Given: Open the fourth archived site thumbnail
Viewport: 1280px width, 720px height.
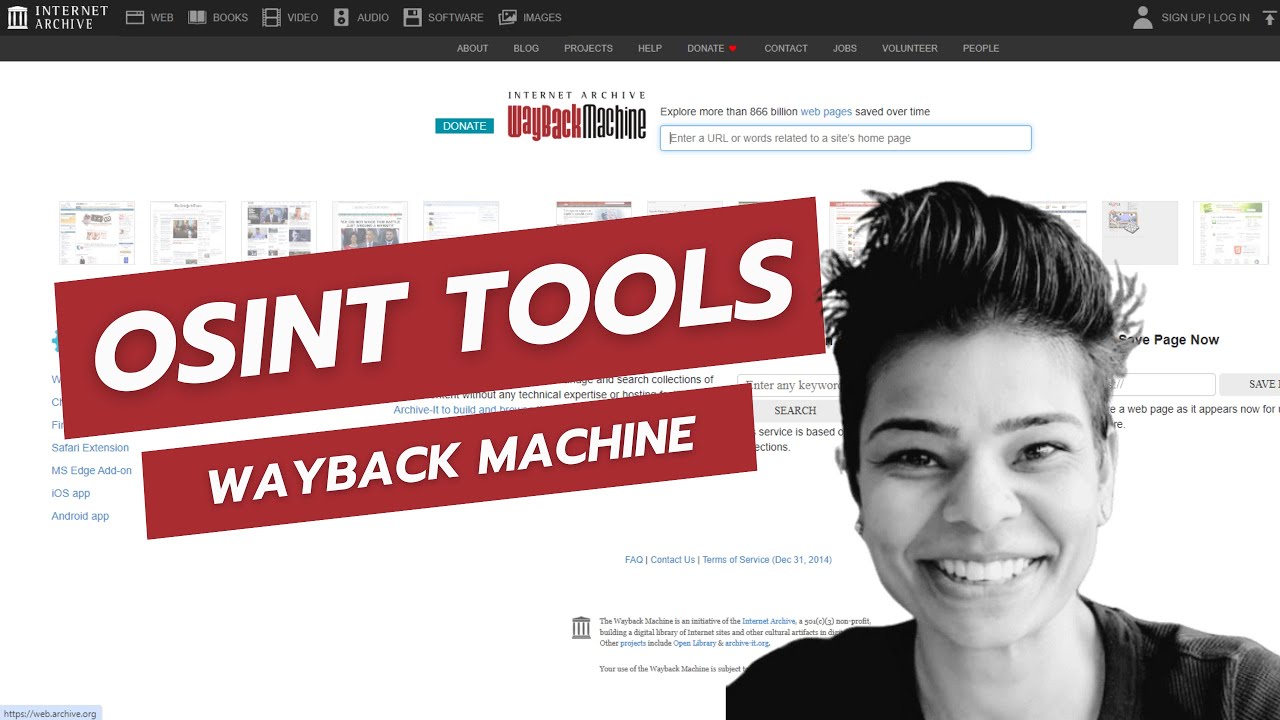Looking at the screenshot, I should point(370,233).
